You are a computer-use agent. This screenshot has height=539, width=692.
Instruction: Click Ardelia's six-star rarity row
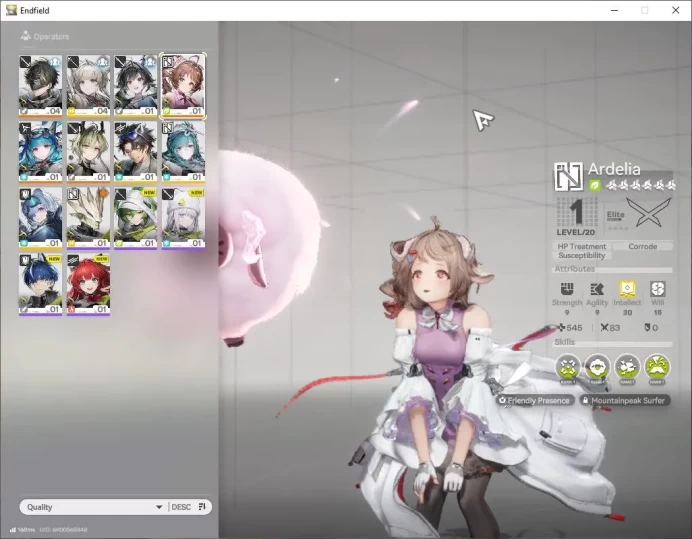pos(640,185)
